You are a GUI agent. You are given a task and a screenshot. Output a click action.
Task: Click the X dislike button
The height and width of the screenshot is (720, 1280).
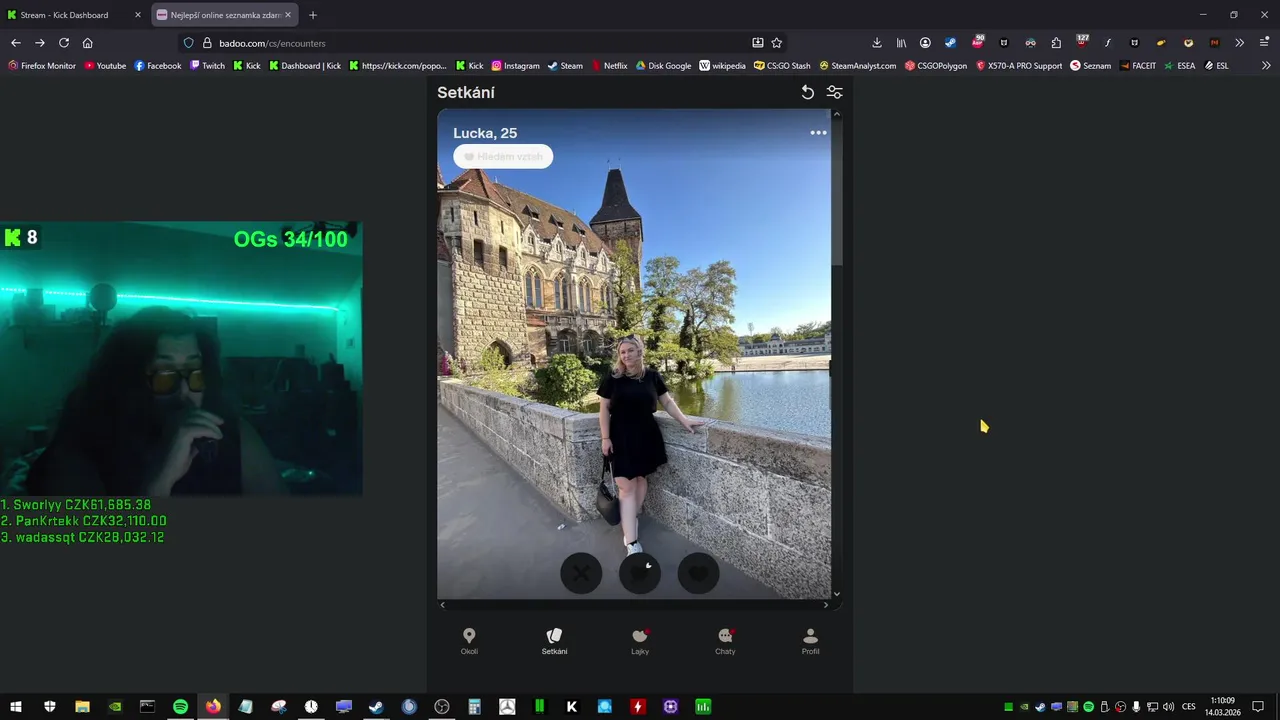tap(581, 573)
